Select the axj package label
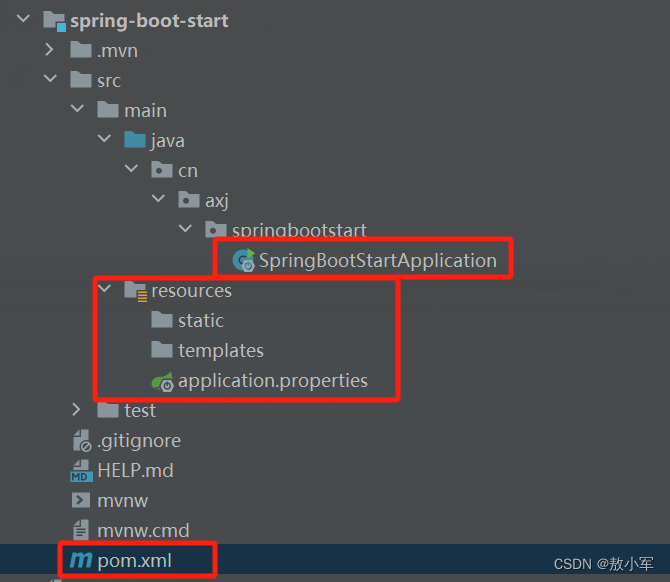 tap(217, 201)
